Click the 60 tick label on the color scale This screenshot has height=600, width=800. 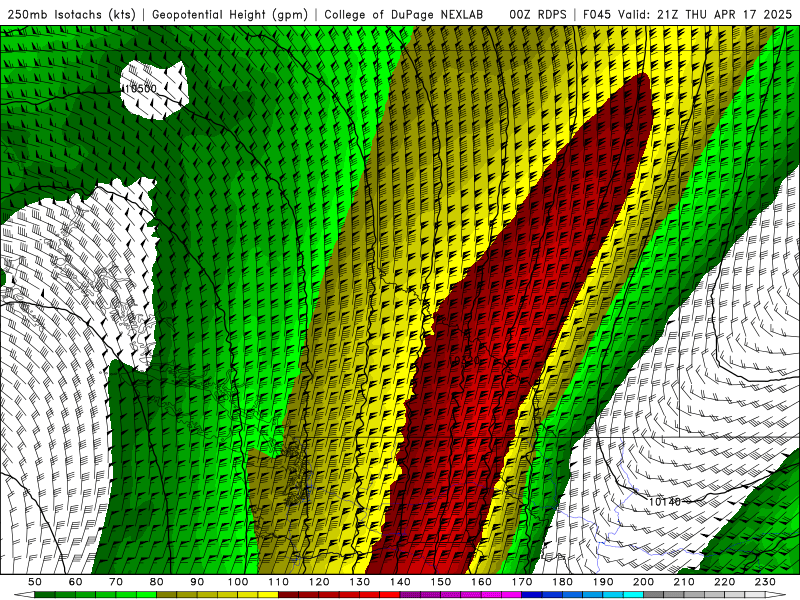click(x=75, y=582)
